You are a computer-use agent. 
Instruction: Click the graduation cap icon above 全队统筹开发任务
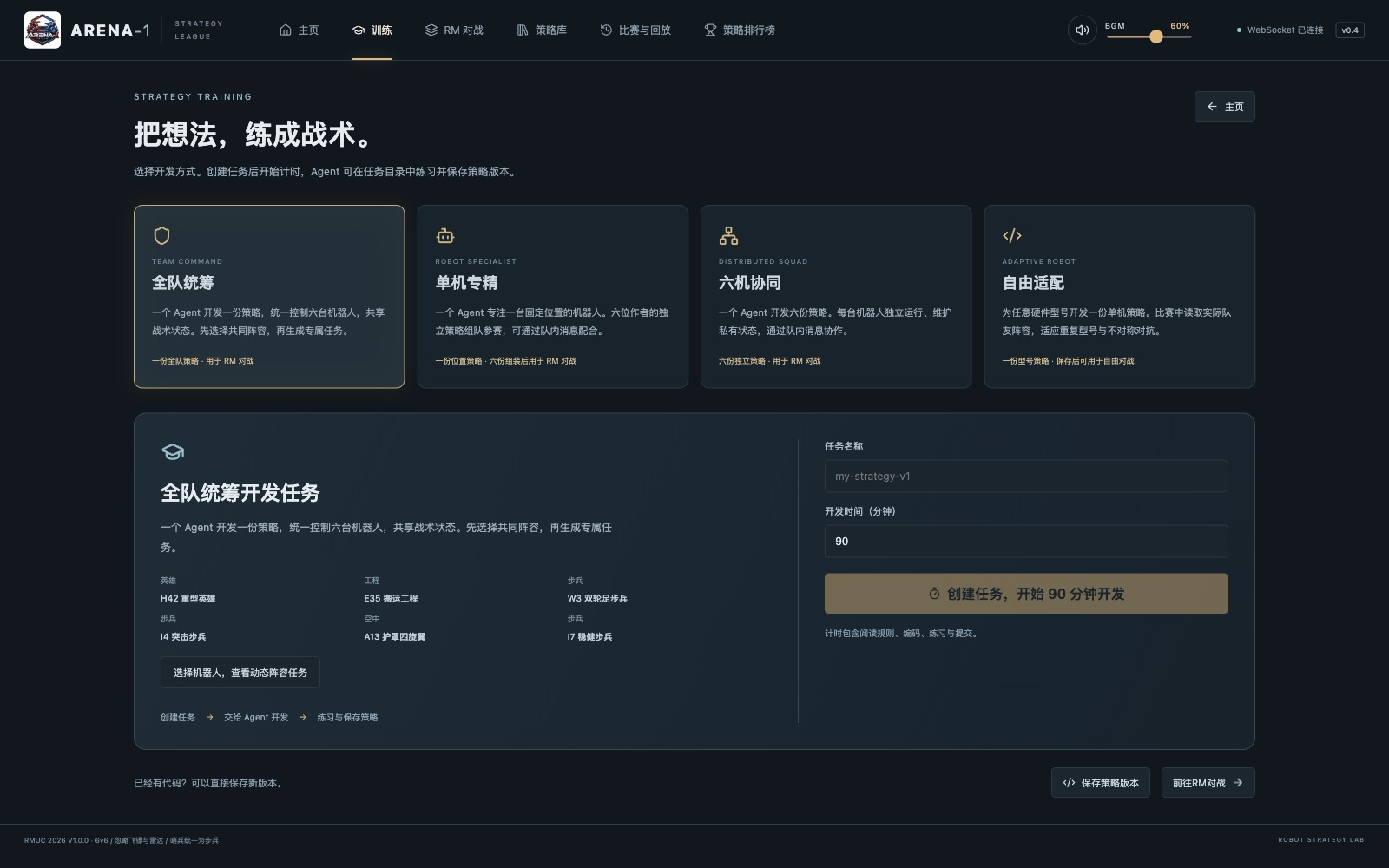pyautogui.click(x=173, y=451)
